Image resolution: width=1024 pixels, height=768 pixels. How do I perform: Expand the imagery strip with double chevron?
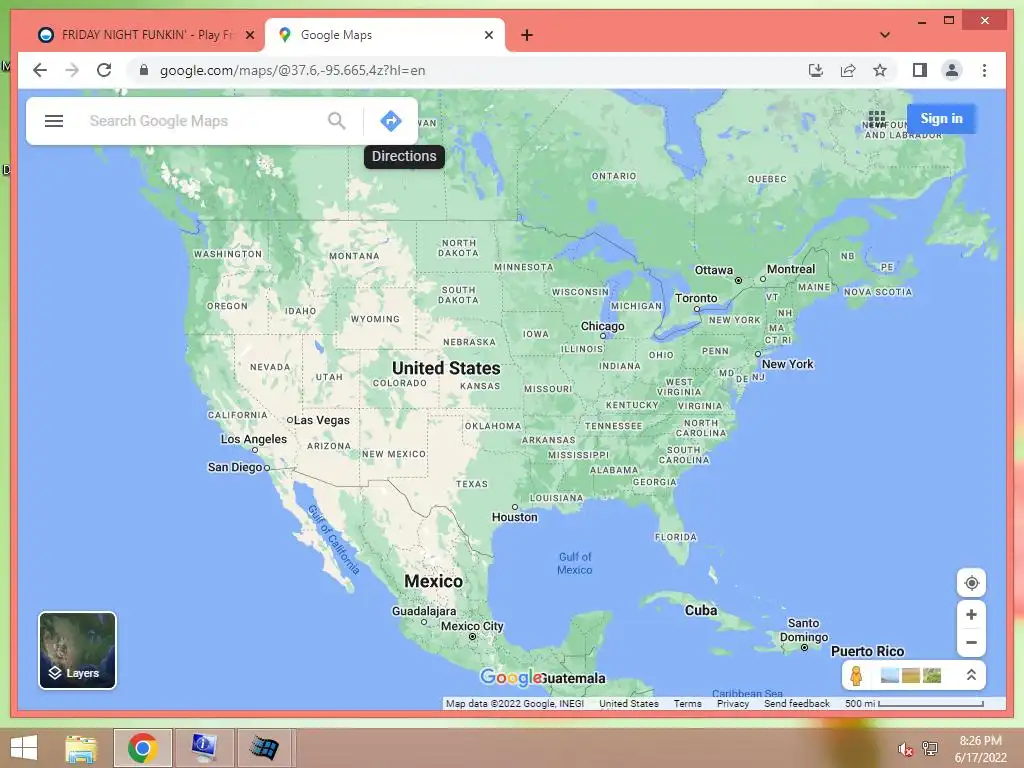[971, 675]
